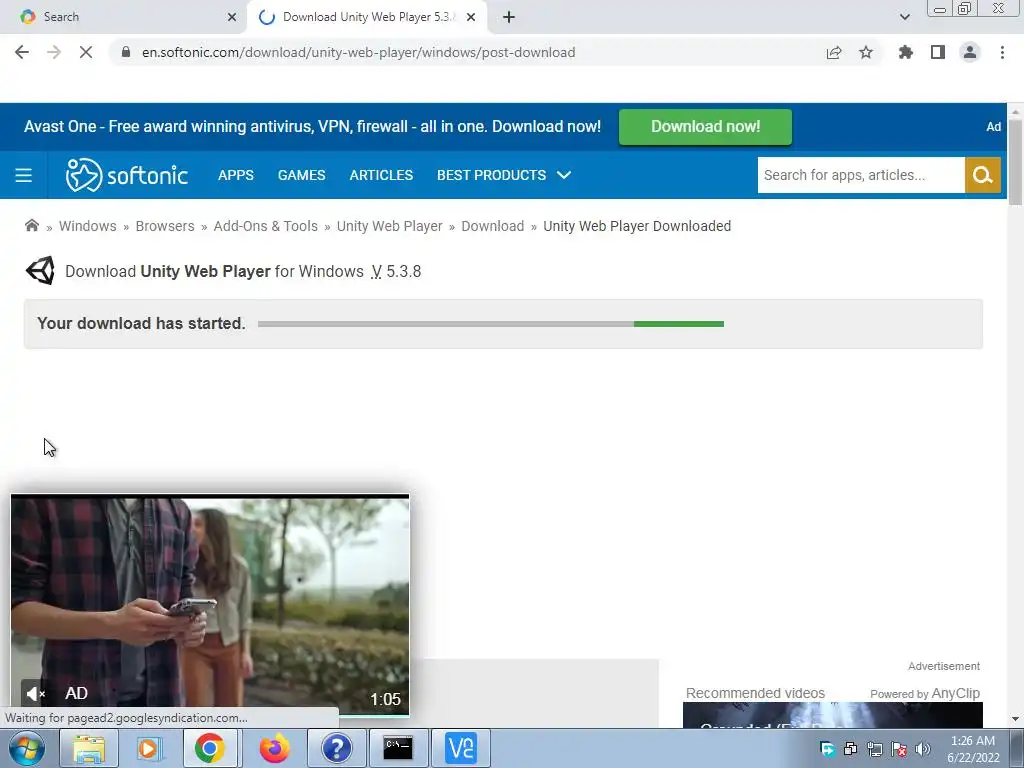
Task: Go back using the browser back arrow
Action: [22, 52]
